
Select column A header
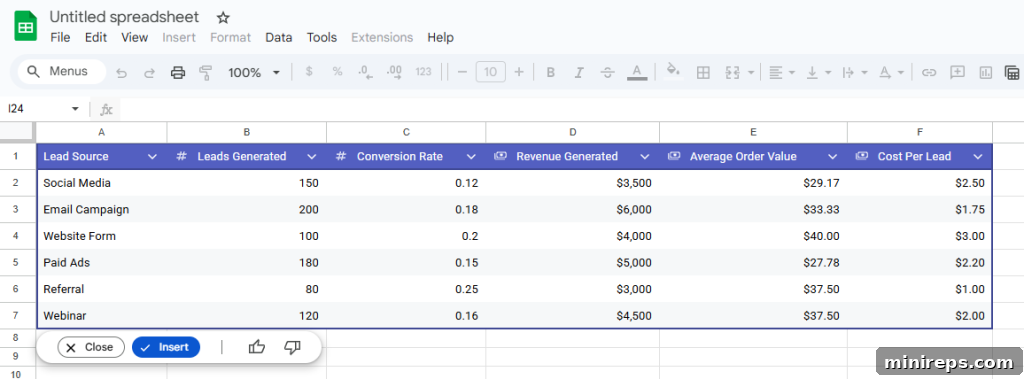point(101,132)
